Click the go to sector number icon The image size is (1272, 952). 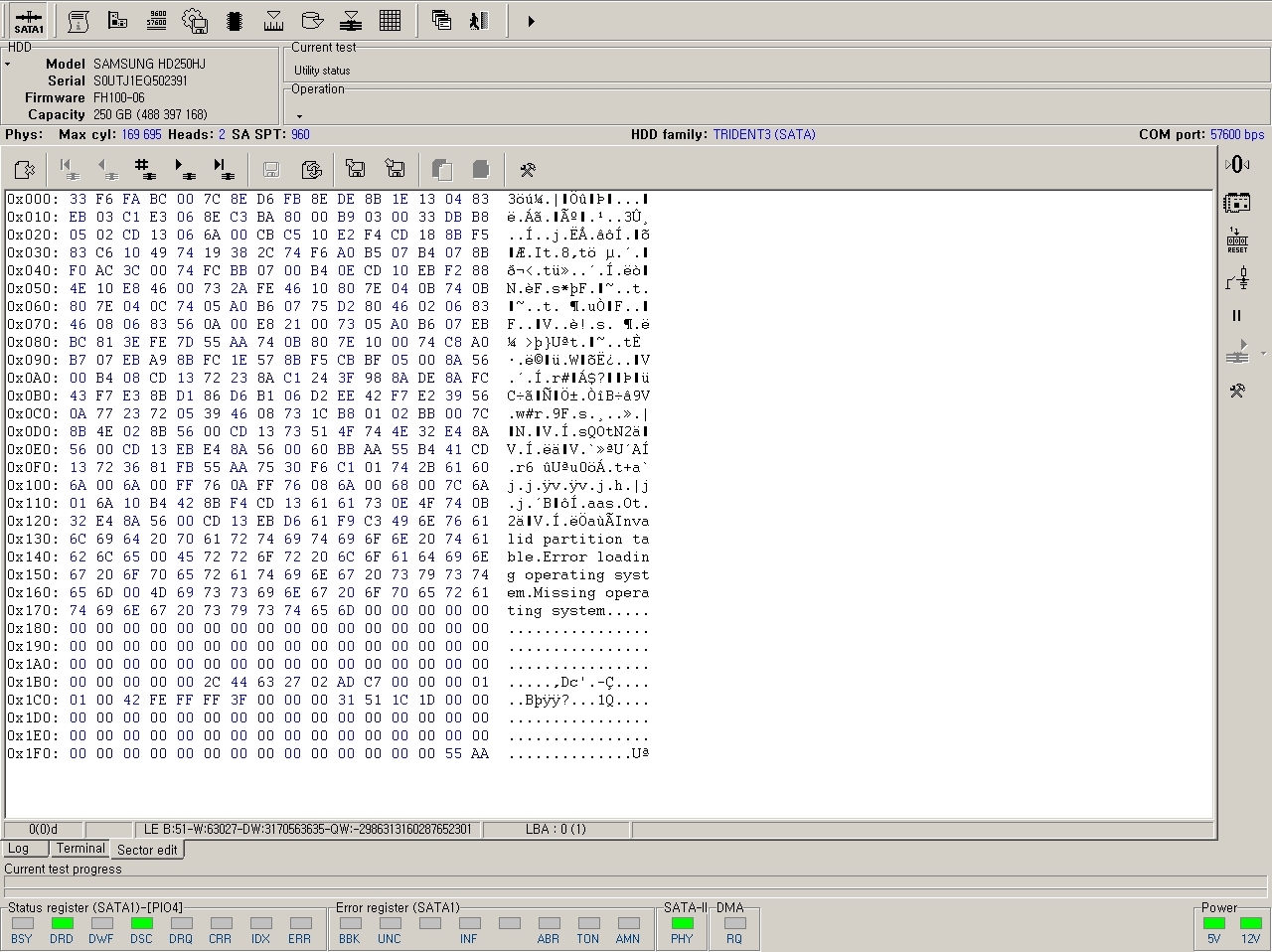point(144,170)
